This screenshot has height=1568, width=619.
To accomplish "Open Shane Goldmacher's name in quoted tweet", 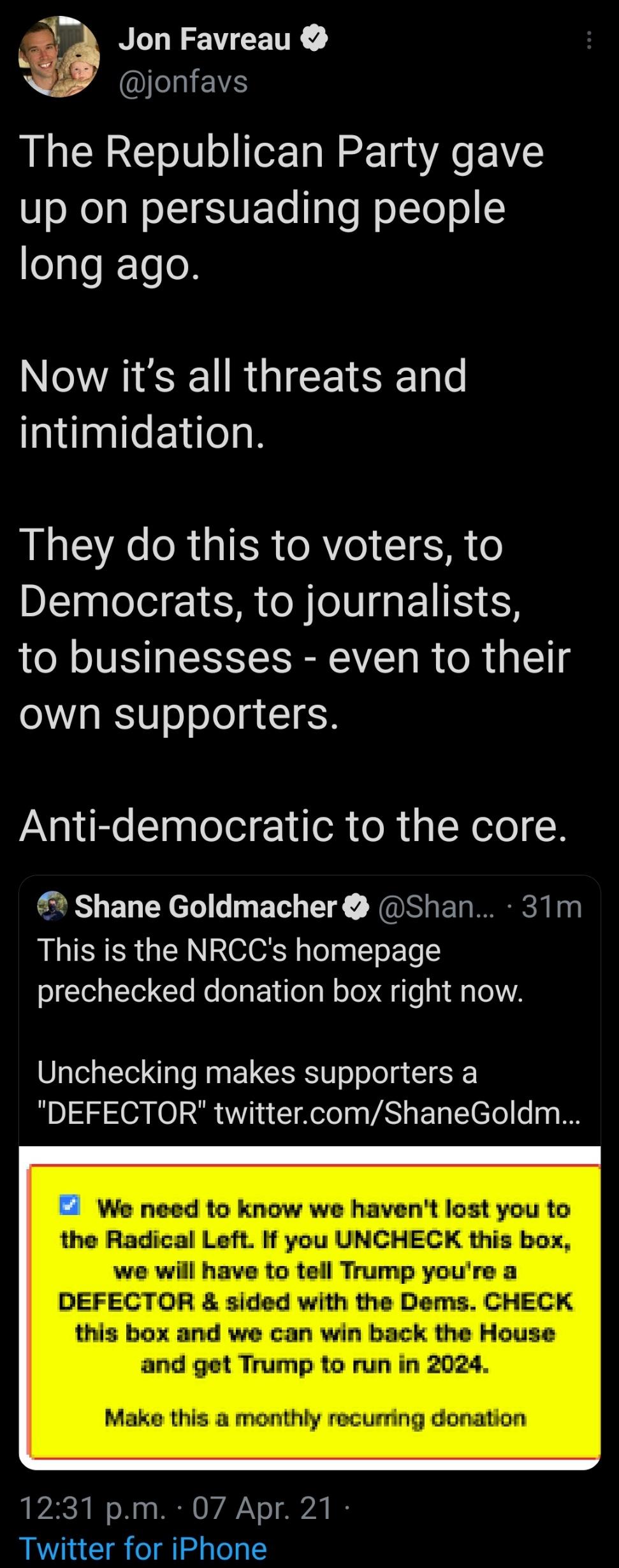I will point(205,907).
